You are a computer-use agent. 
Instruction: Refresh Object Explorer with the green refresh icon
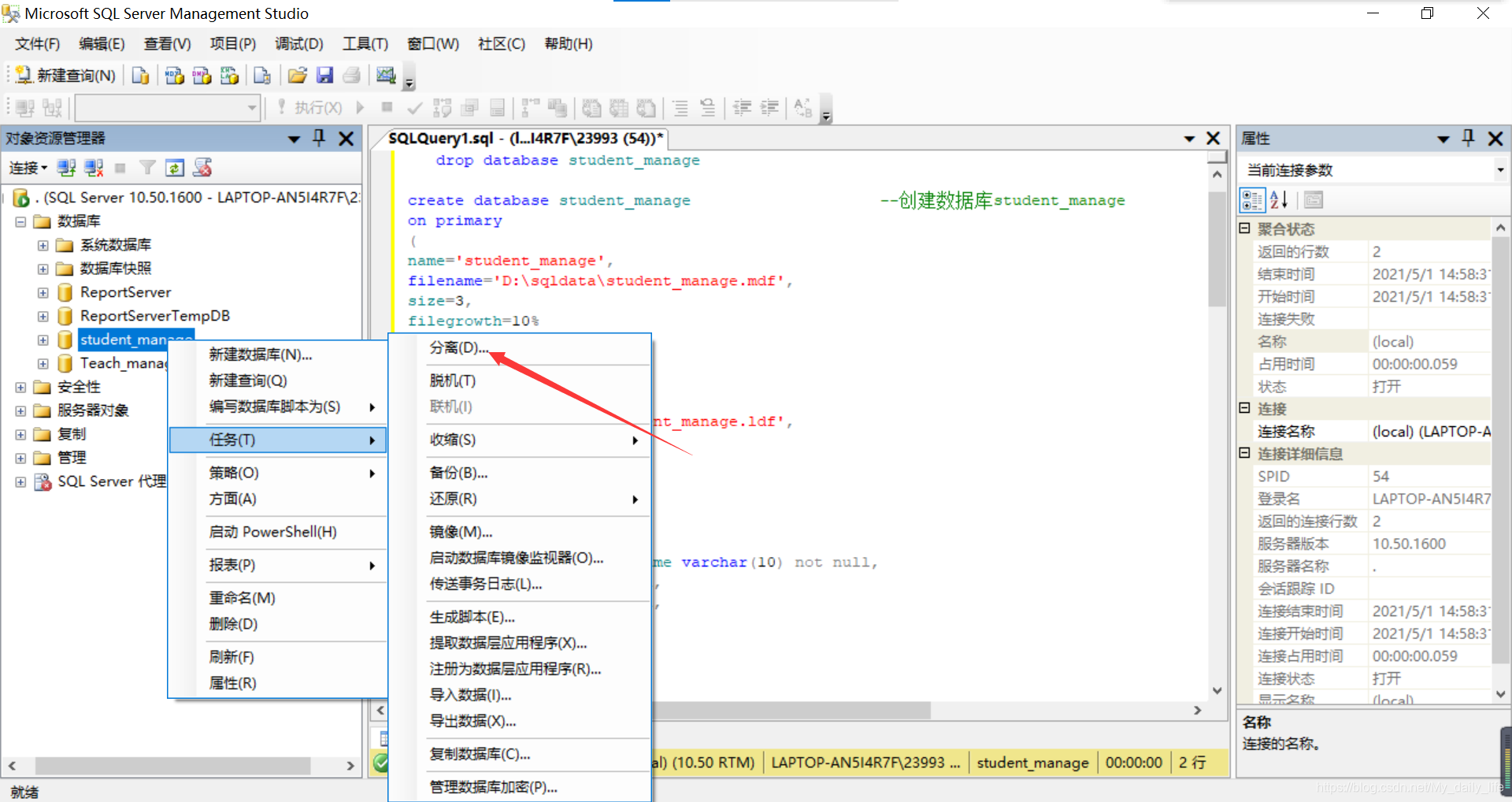175,168
